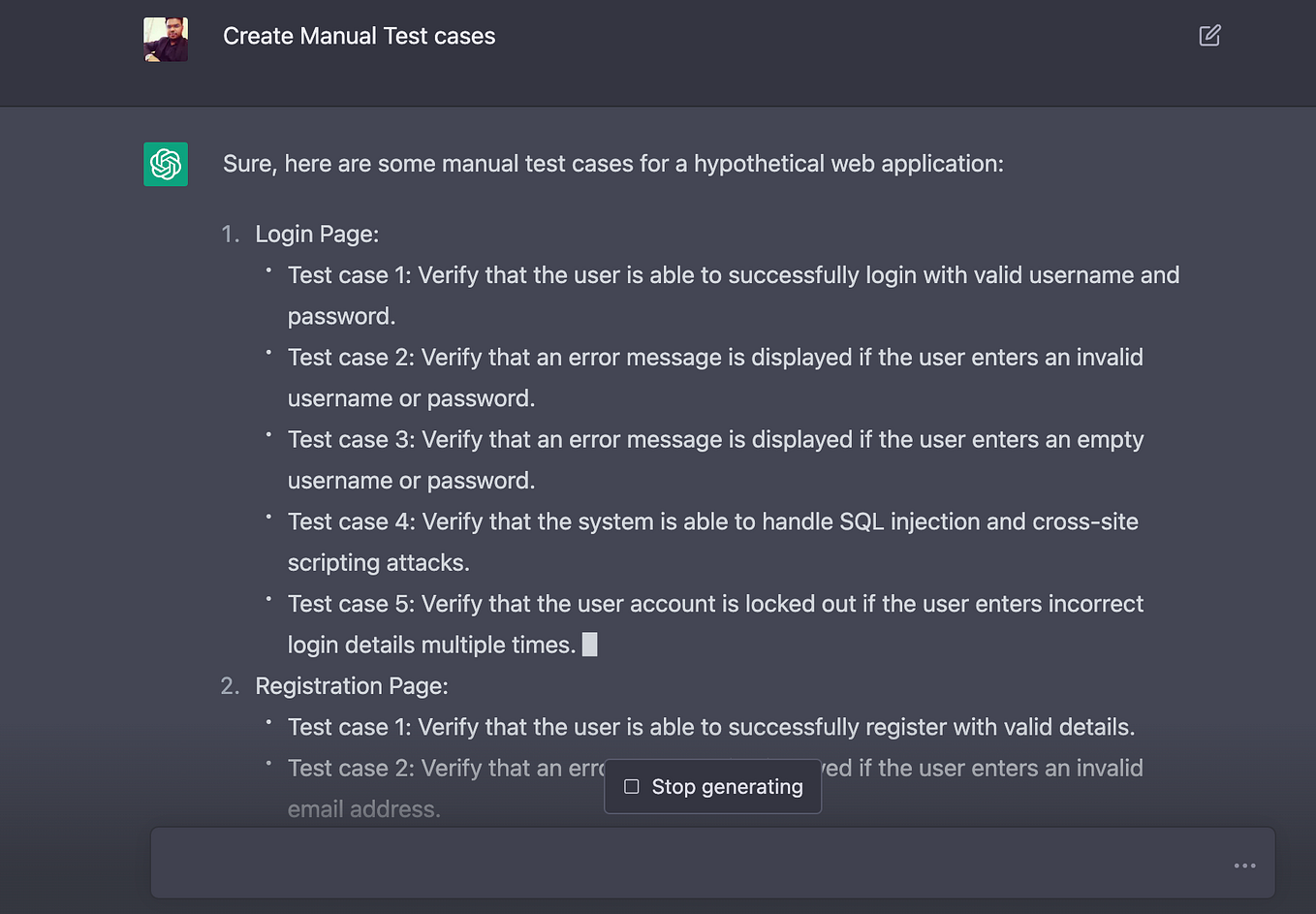The image size is (1316, 914).
Task: Click test case 5 about account locked out
Action: tap(715, 604)
